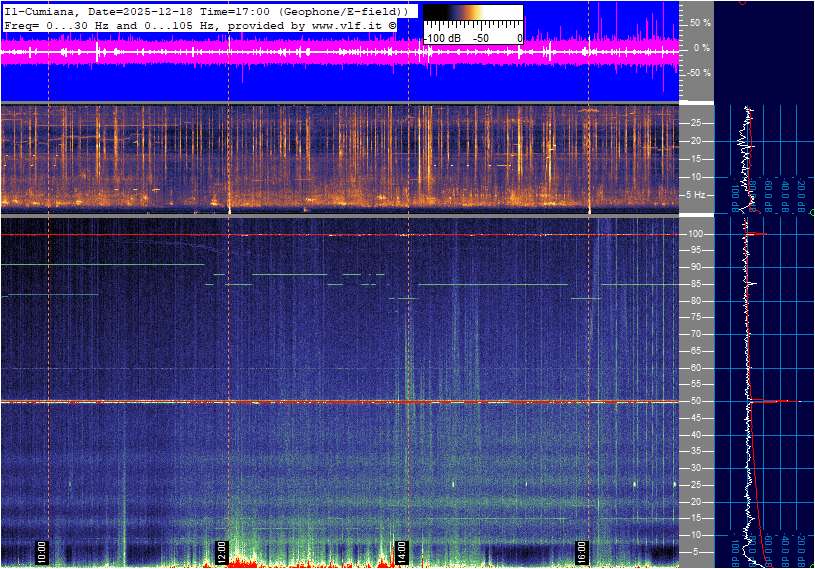The height and width of the screenshot is (569, 815).
Task: Click the -50 % amplitude axis label
Action: [698, 73]
